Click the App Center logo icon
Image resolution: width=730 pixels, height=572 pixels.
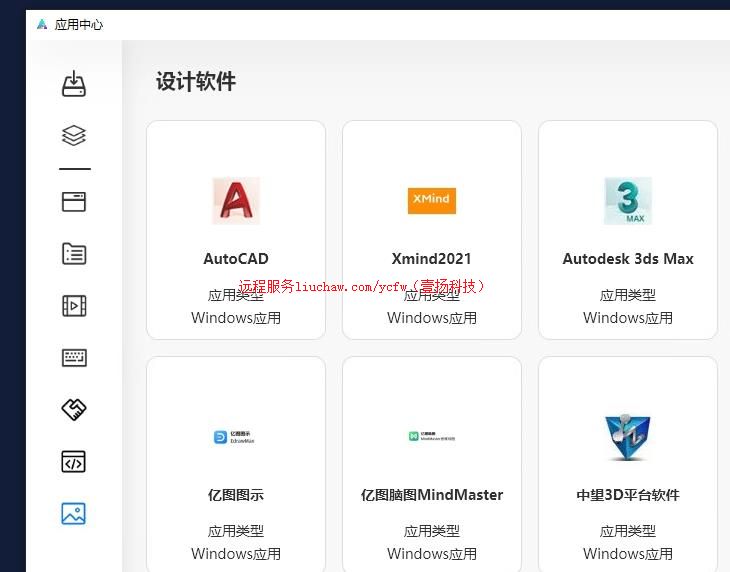[x=42, y=24]
